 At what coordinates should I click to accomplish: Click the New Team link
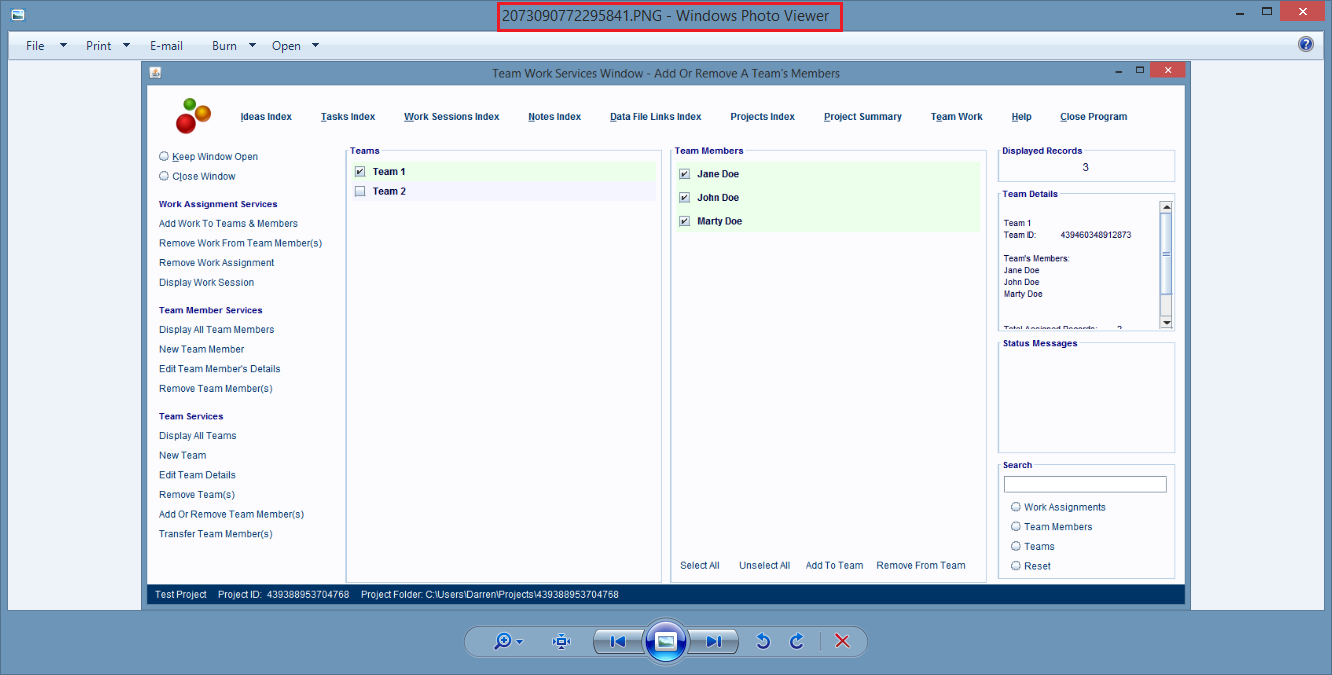click(183, 456)
